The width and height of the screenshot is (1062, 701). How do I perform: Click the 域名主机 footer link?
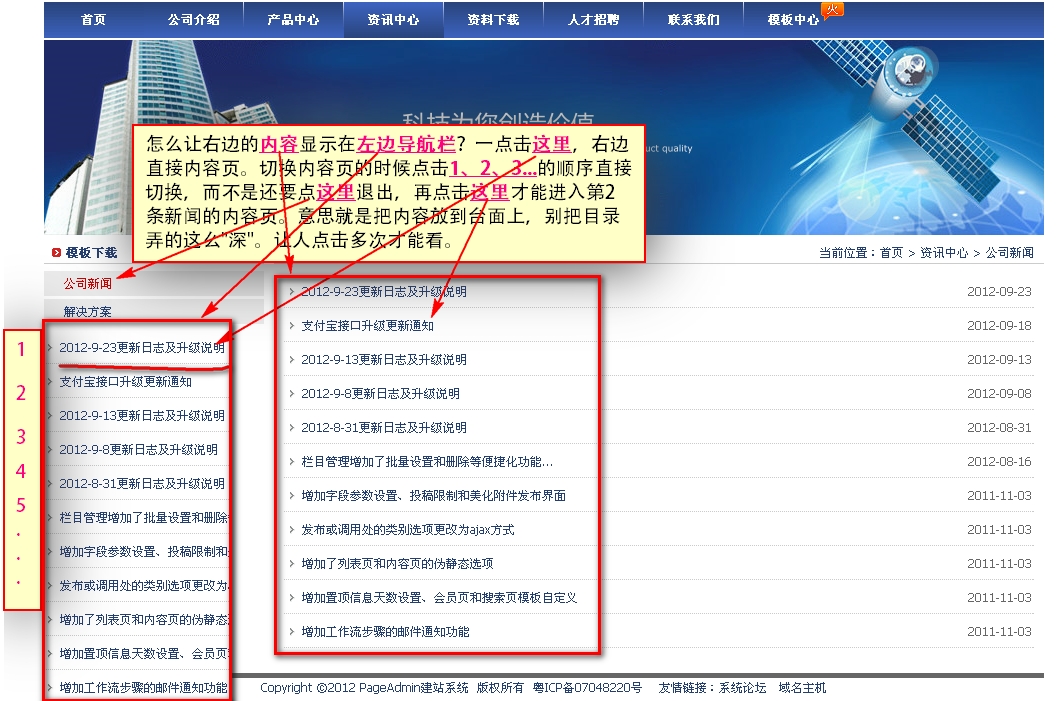(x=802, y=688)
